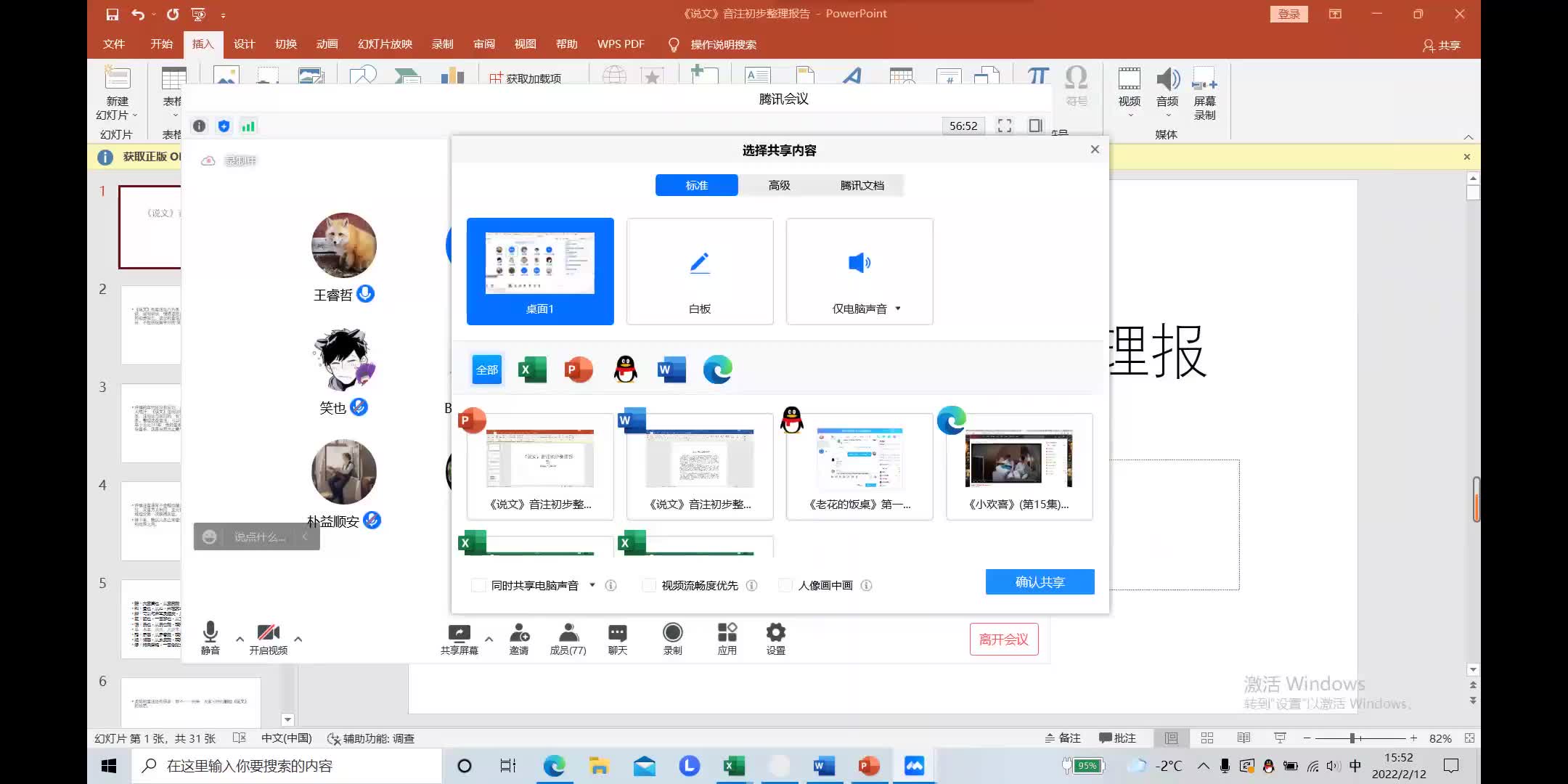Expand the Quick Access Toolbar customize arrow

(223, 15)
